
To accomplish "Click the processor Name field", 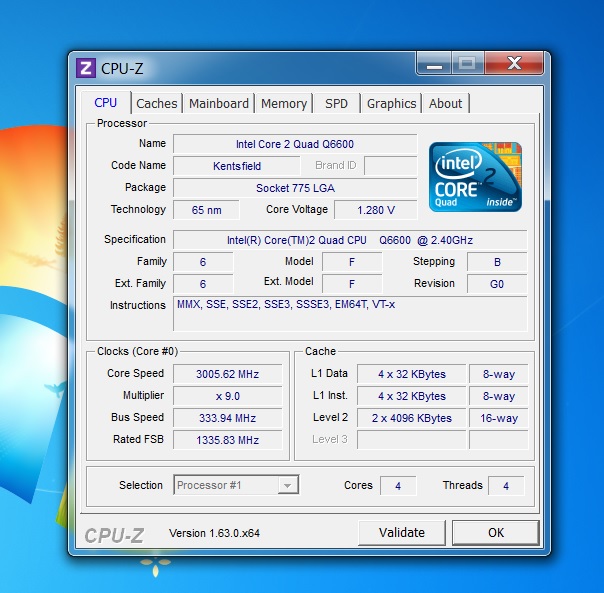I will (x=294, y=144).
